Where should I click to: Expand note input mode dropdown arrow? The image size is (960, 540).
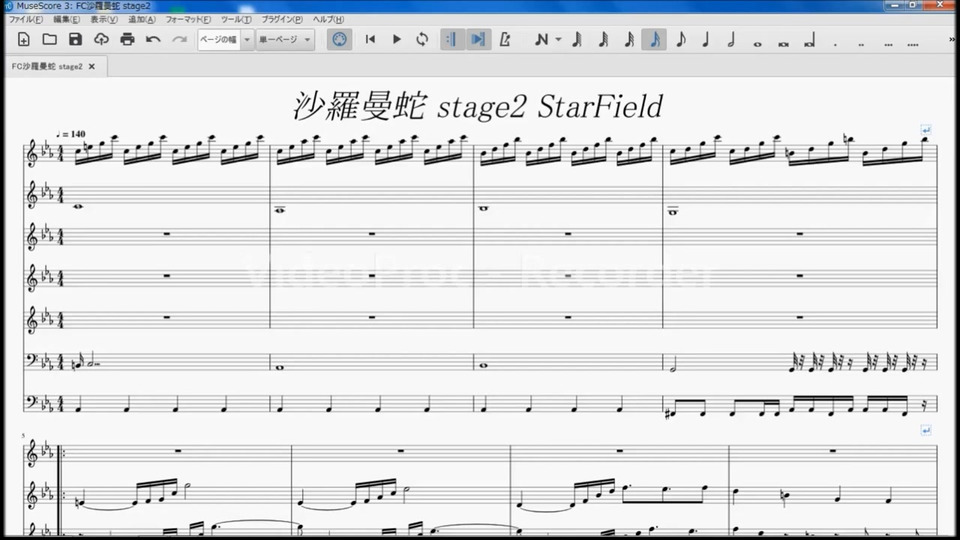(x=558, y=40)
